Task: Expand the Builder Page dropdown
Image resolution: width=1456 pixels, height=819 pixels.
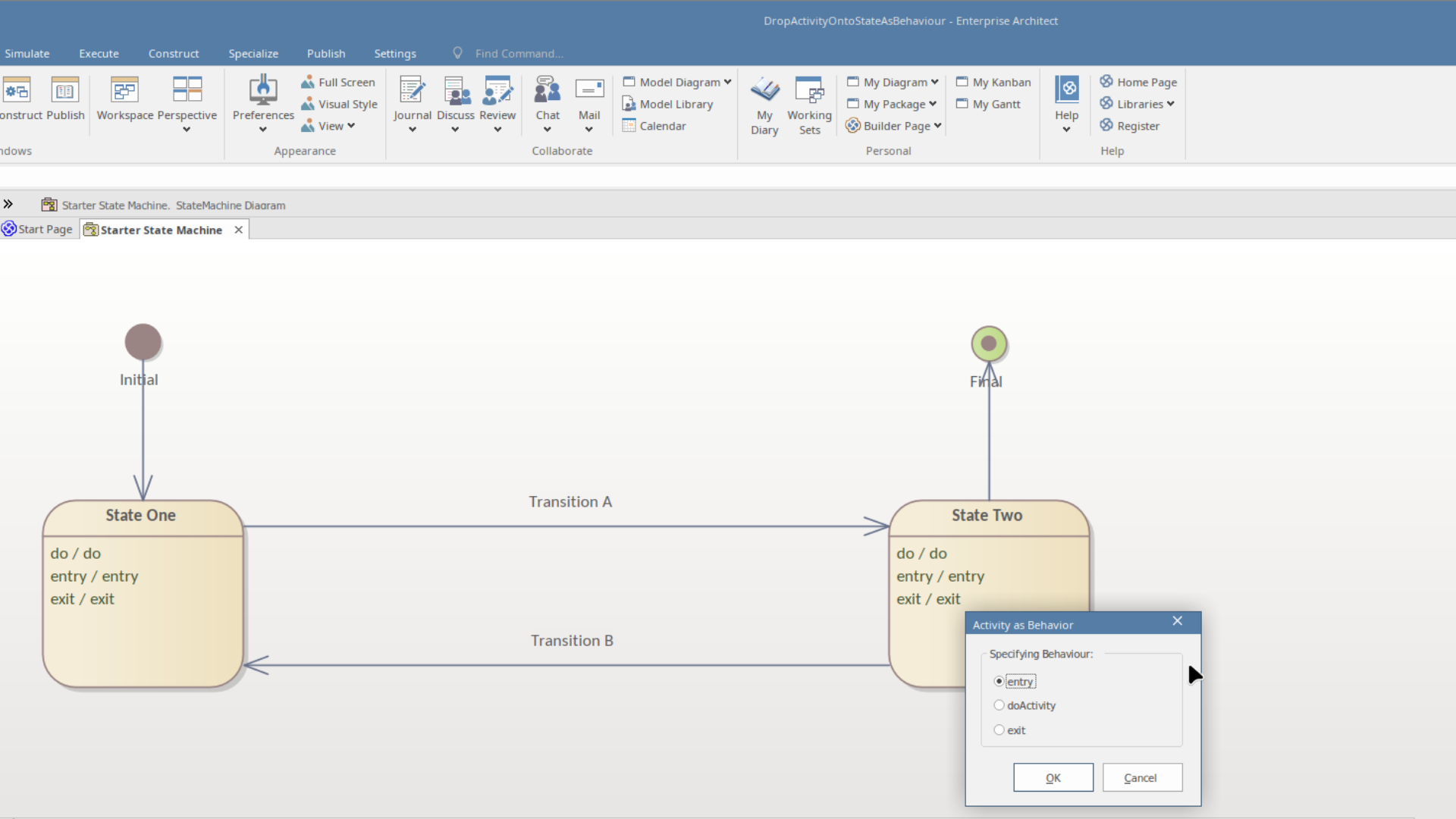Action: [938, 125]
